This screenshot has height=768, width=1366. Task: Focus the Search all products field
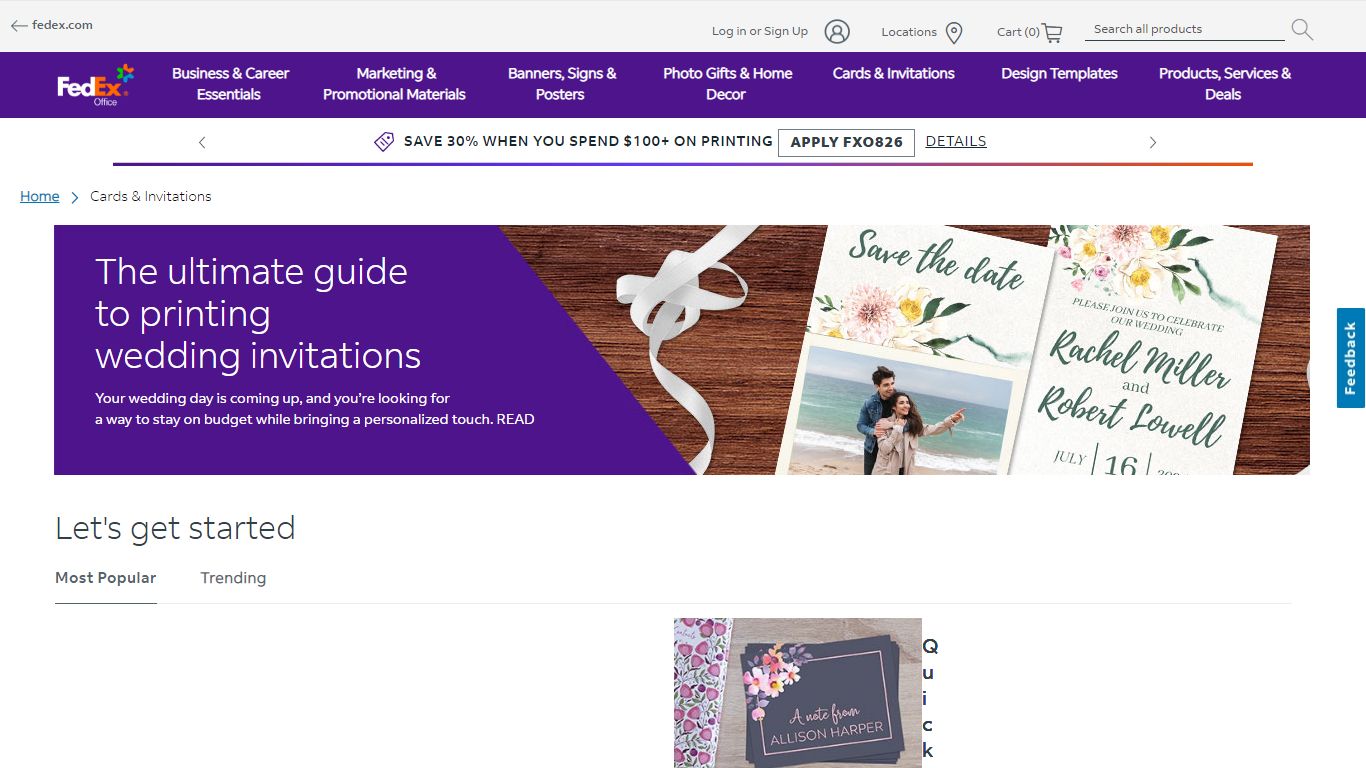pyautogui.click(x=1184, y=29)
